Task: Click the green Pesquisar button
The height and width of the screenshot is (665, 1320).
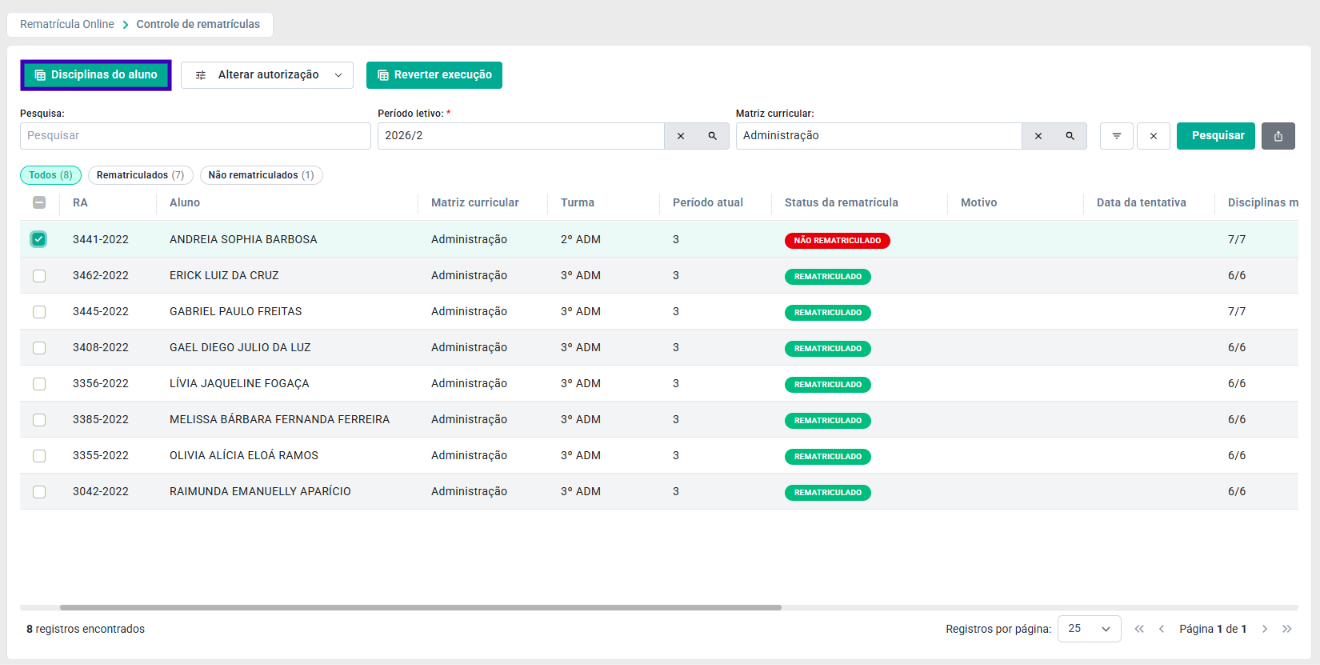Action: 1216,136
